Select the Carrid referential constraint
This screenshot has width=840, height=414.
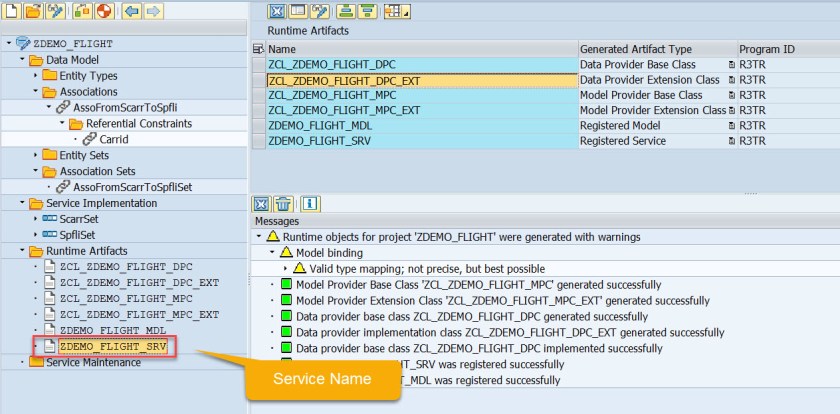pyautogui.click(x=113, y=139)
